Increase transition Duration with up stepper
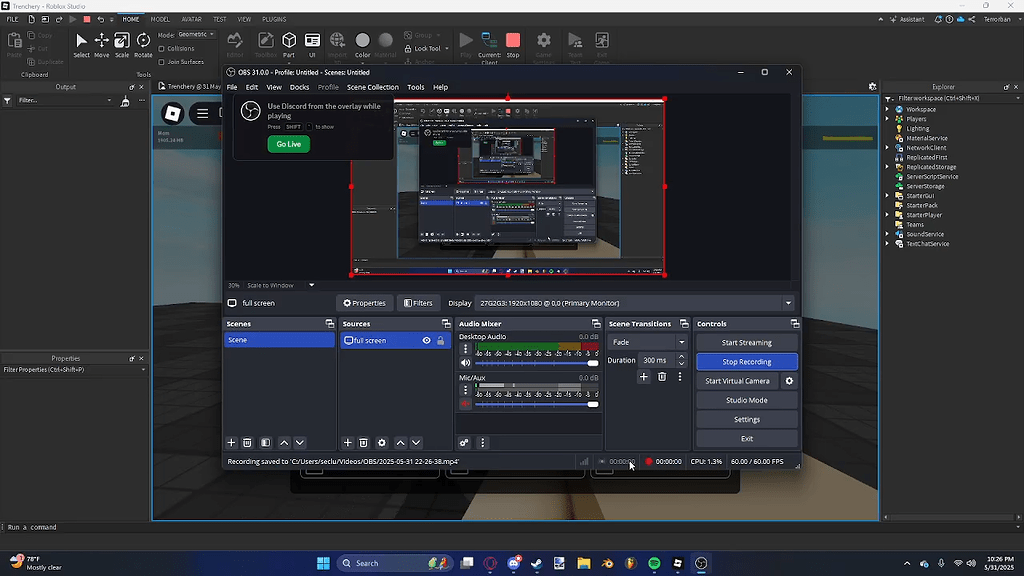The image size is (1024, 576). (x=681, y=357)
